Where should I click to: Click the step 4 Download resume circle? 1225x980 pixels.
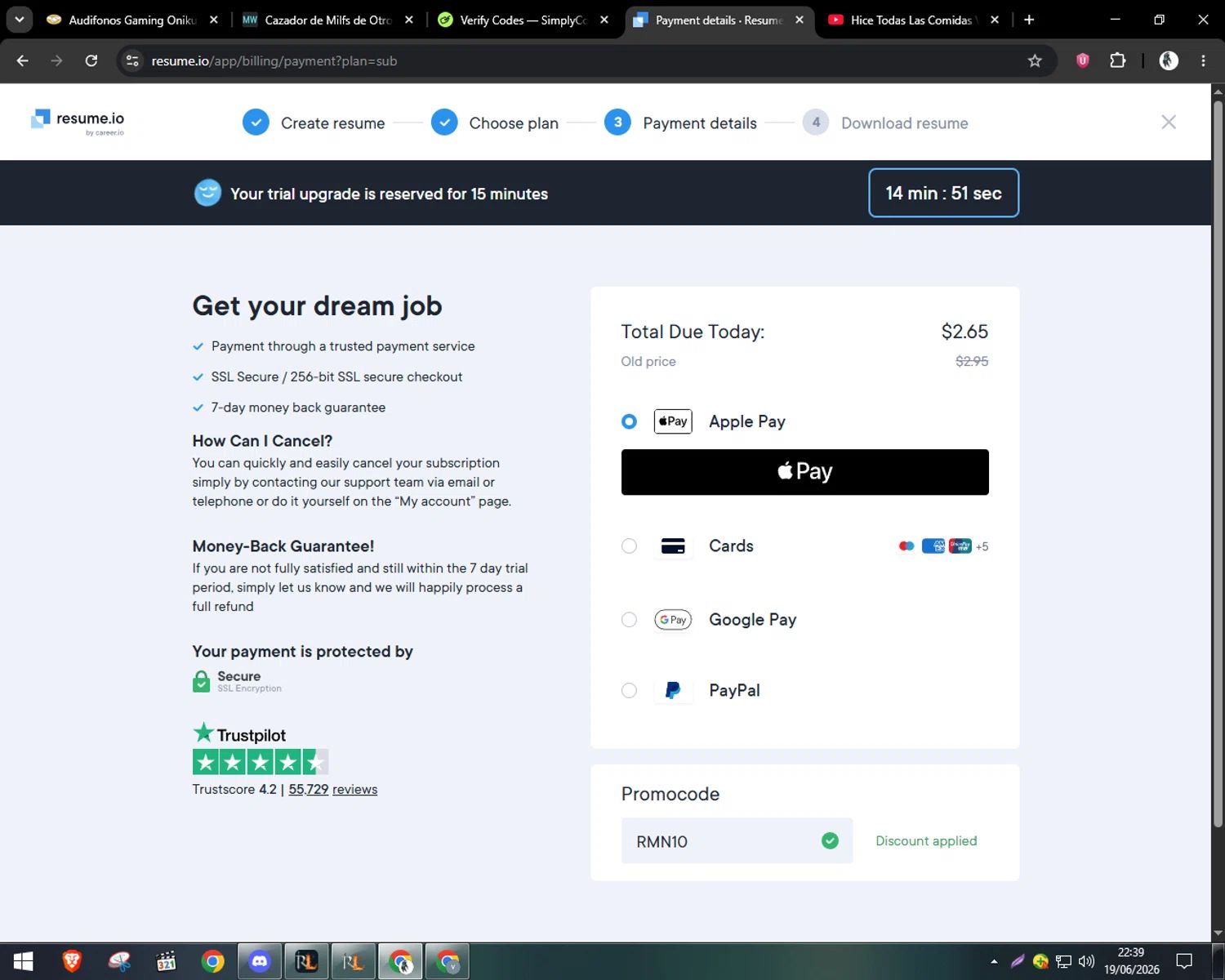pos(816,122)
